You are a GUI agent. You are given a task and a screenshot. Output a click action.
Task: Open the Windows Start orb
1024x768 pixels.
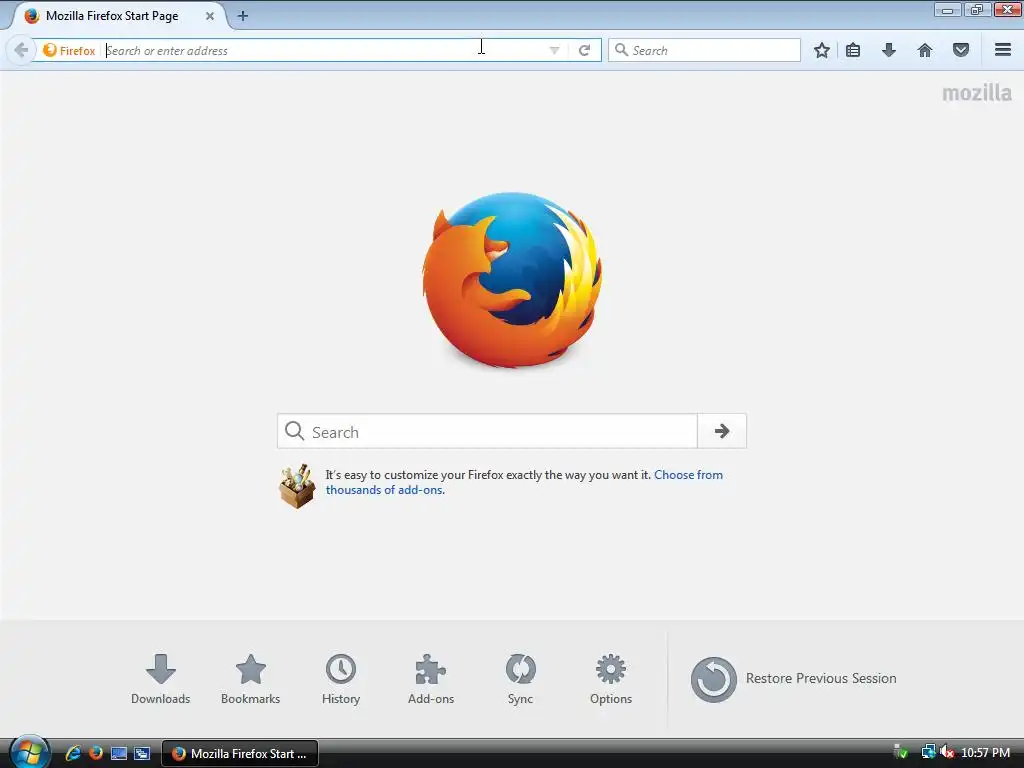(x=29, y=753)
